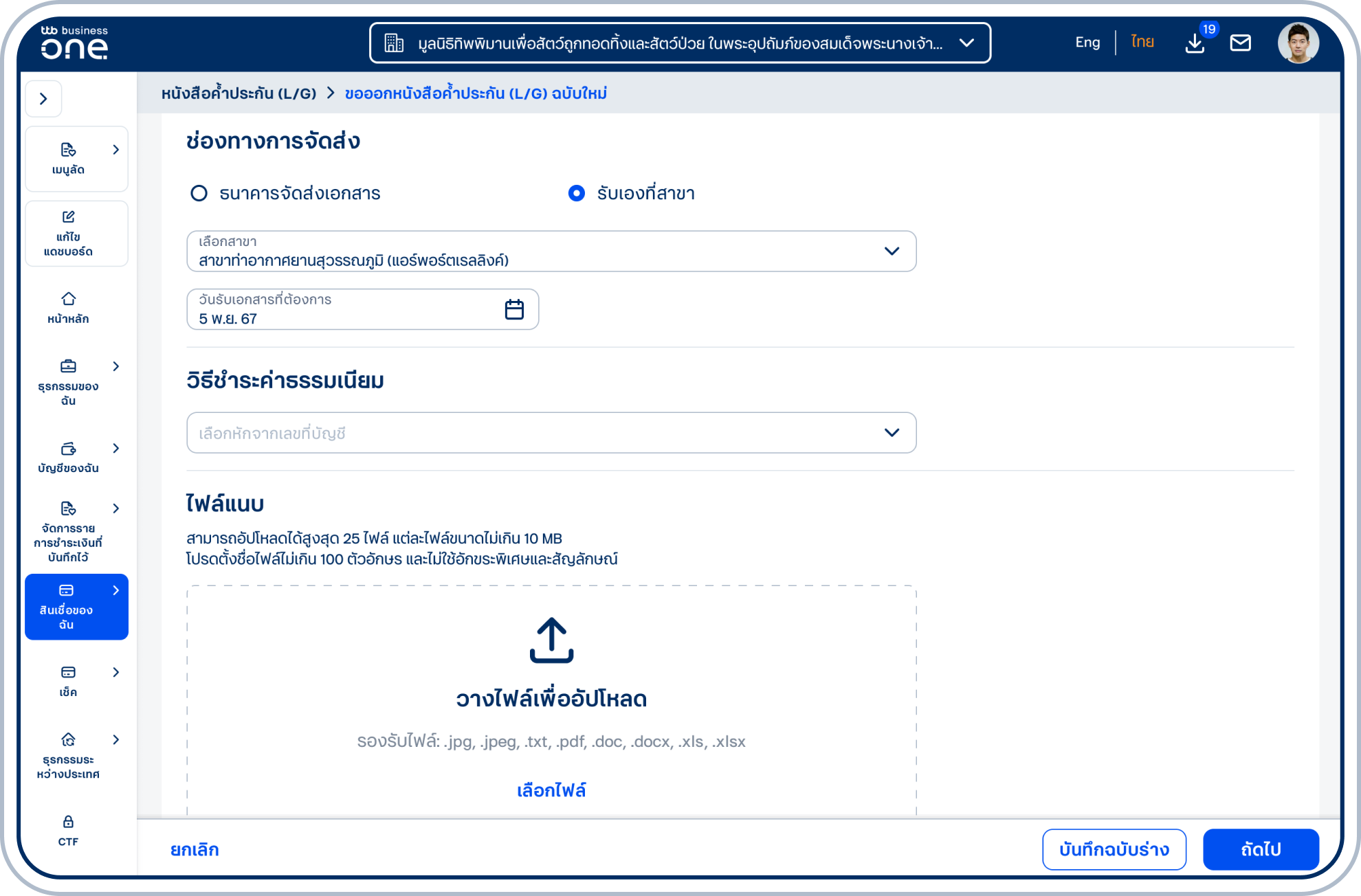Click the ttb business one logo
Viewport: 1361px width, 896px height.
pos(74,43)
